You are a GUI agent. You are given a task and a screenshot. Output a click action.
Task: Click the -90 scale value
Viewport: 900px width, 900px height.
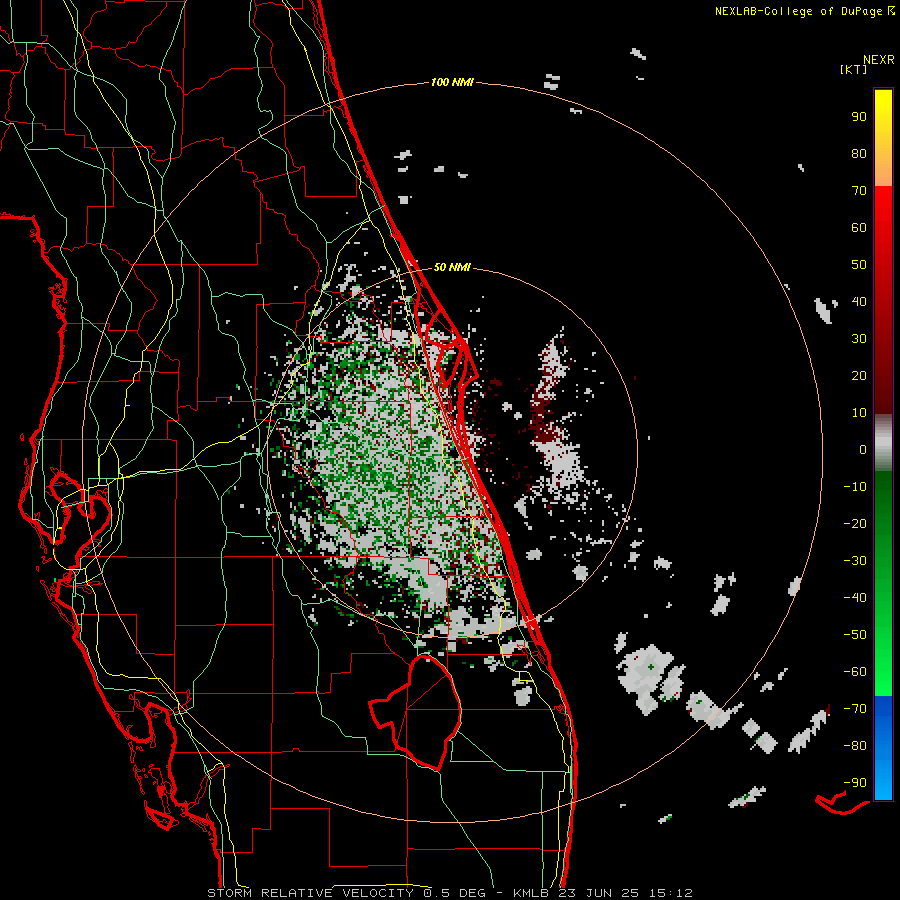[855, 783]
